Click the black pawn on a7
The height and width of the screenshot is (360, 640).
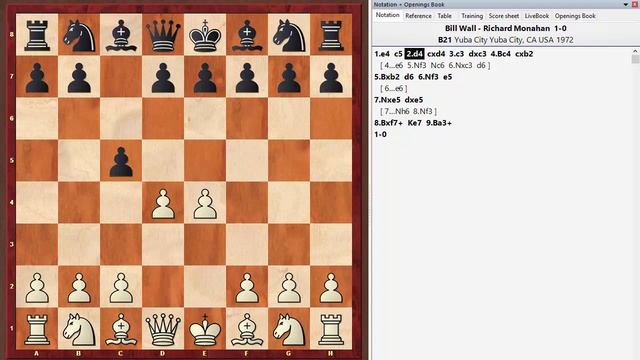(x=37, y=77)
